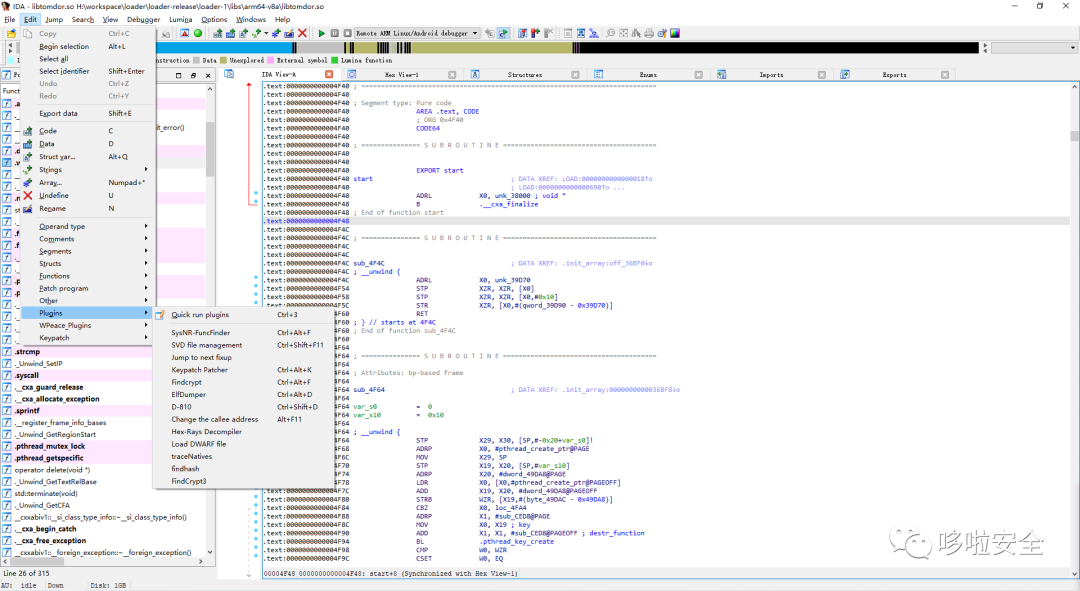Click the red X Undefine toolbar icon
This screenshot has height=591, width=1080.
pyautogui.click(x=302, y=33)
